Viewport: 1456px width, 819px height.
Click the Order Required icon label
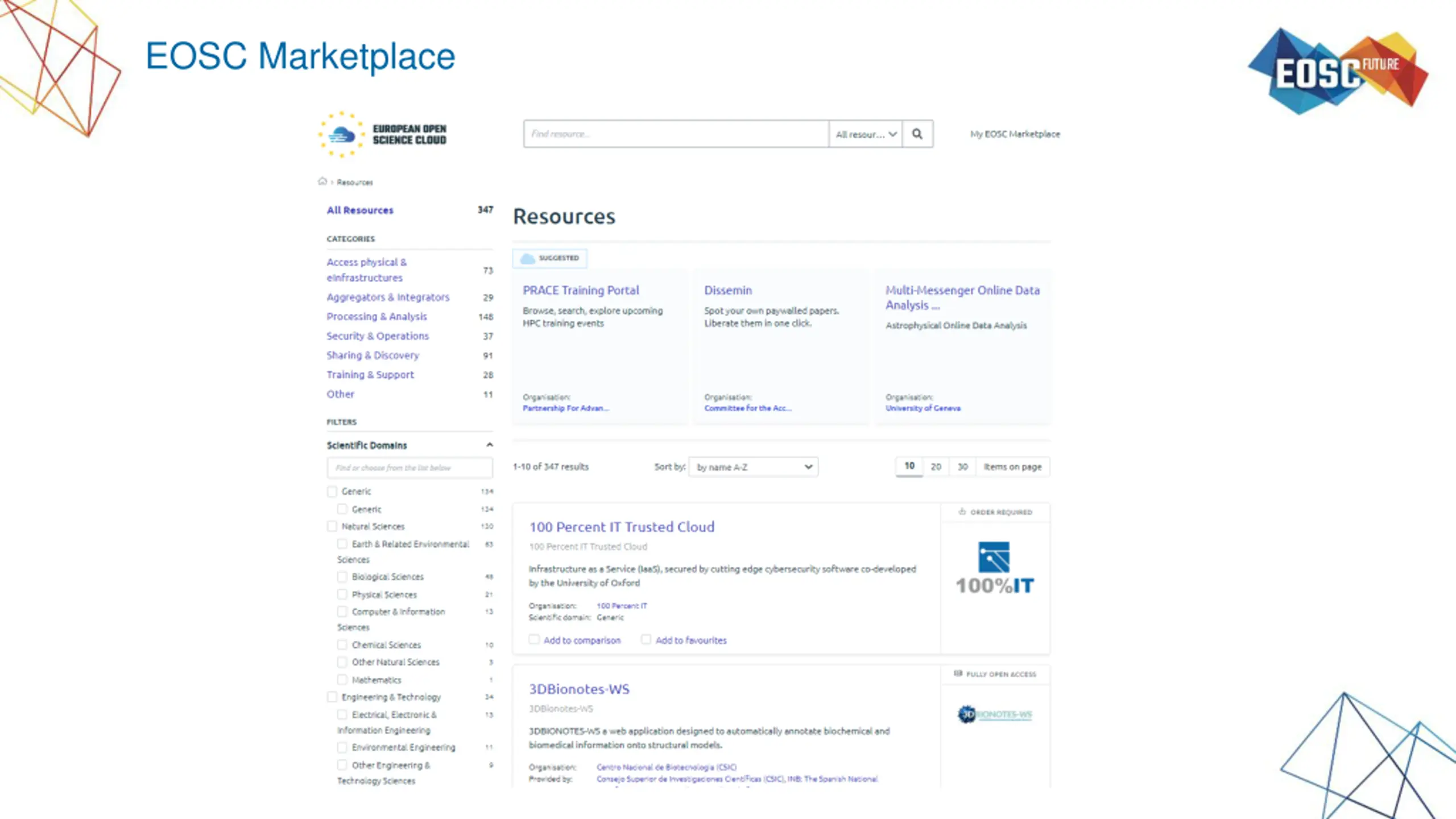tap(995, 512)
